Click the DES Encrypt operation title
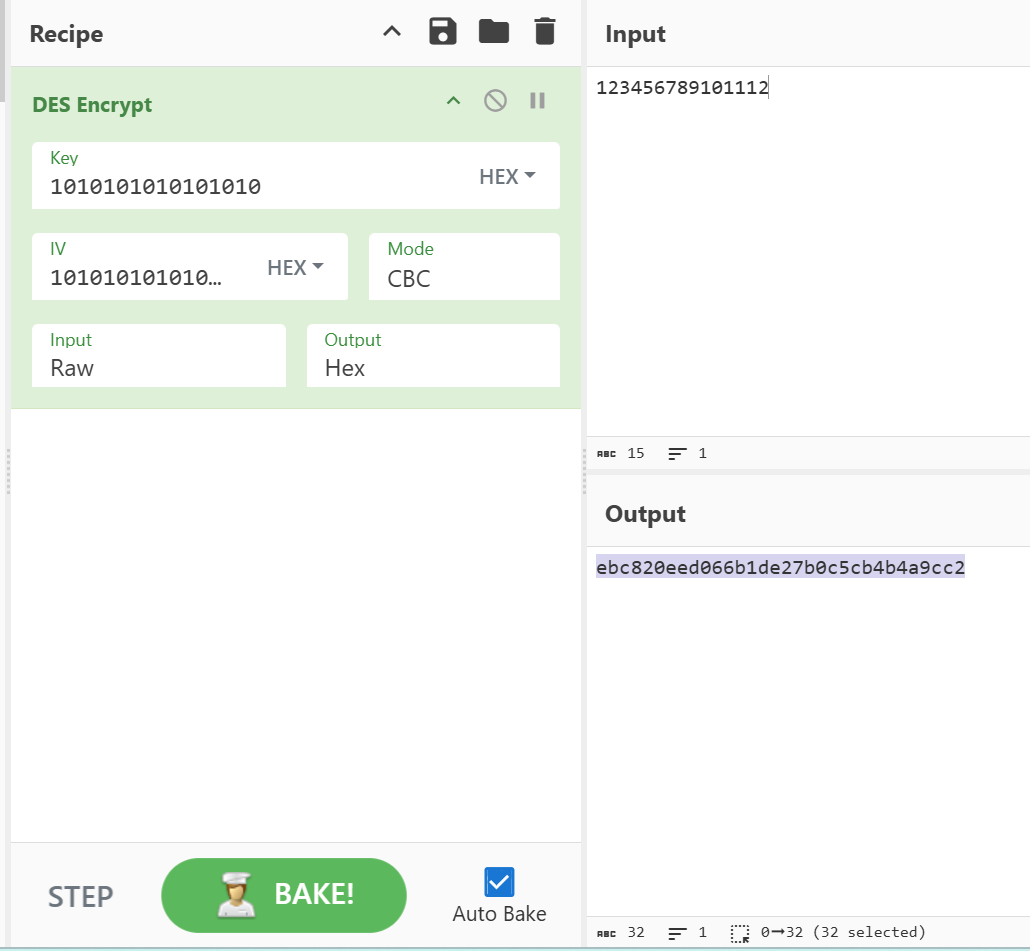The image size is (1030, 951). (x=92, y=104)
